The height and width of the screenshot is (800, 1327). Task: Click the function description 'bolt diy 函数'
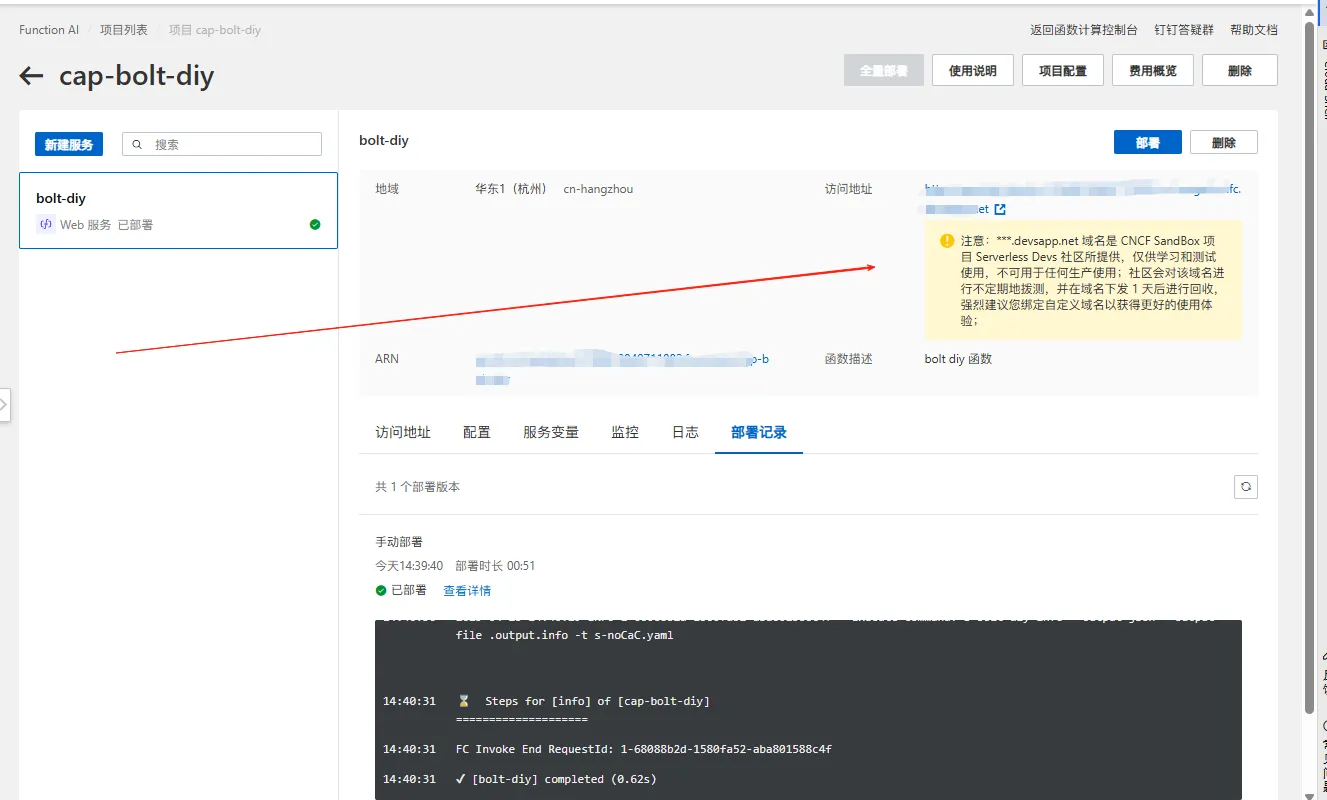pos(958,359)
